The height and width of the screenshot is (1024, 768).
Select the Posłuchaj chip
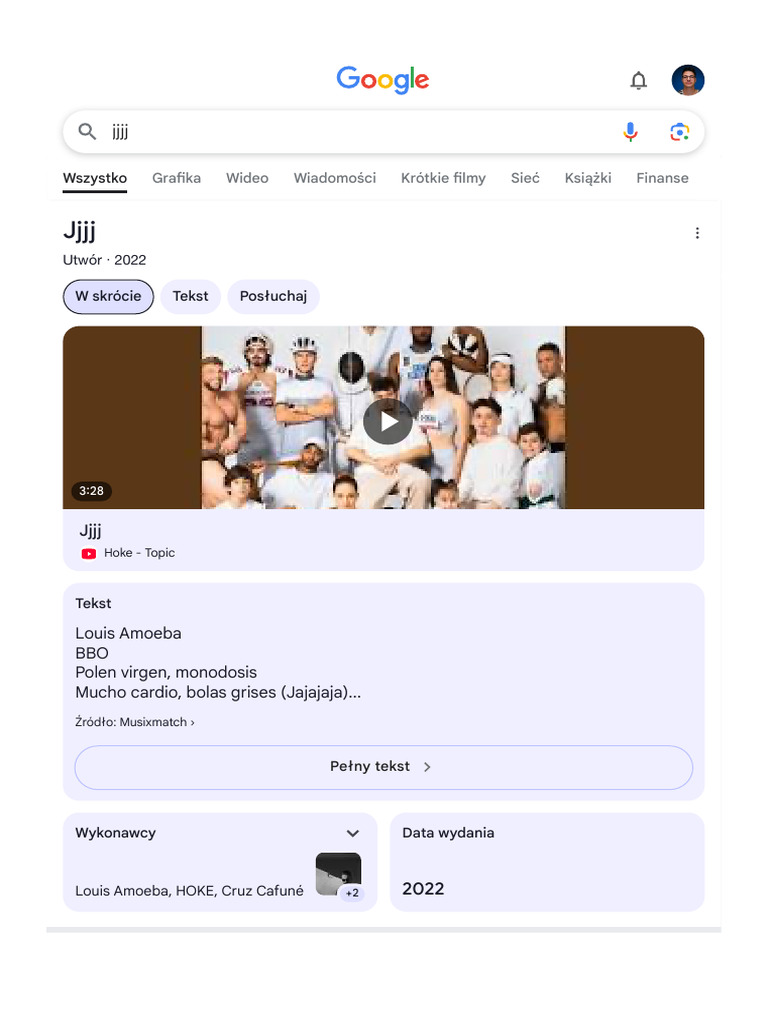pyautogui.click(x=273, y=296)
